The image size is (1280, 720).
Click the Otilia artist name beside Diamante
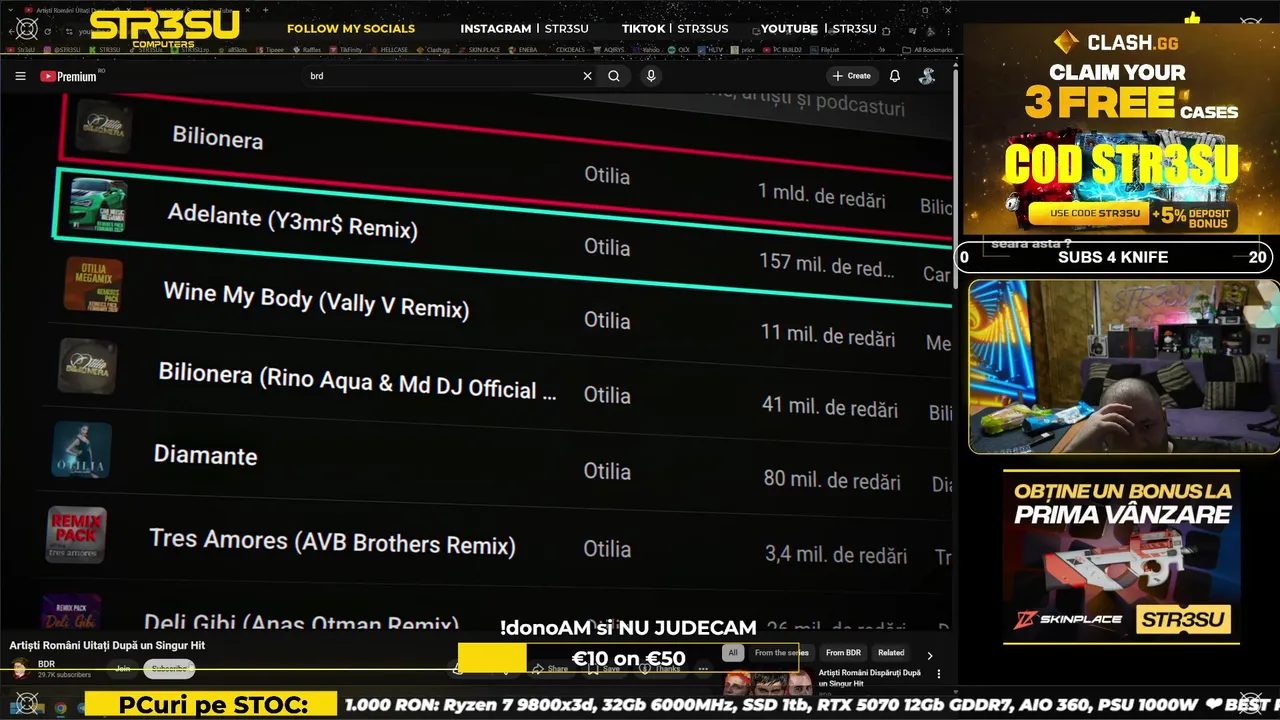click(607, 471)
